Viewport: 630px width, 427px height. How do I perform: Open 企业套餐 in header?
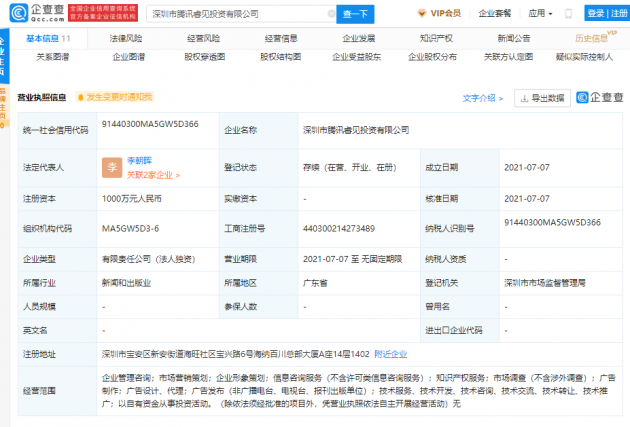(495, 14)
